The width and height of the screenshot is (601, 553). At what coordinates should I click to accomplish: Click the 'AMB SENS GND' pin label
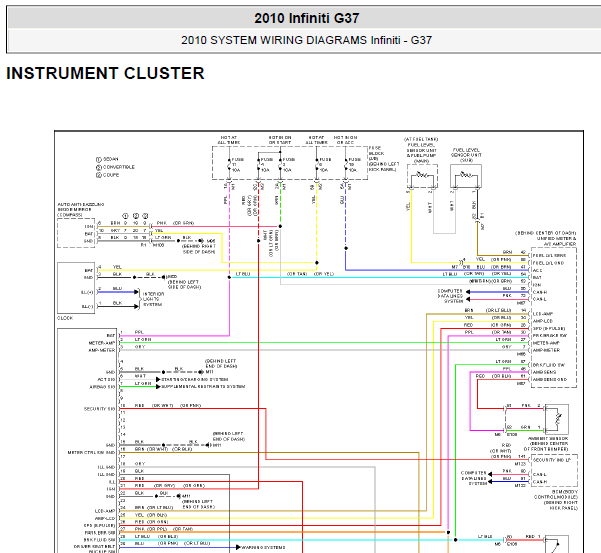coord(549,379)
